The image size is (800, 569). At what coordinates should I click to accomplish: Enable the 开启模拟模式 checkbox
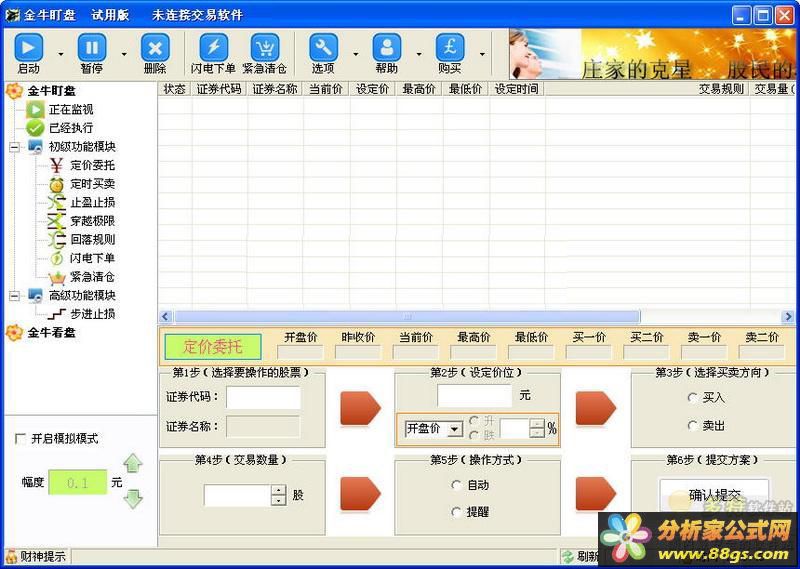click(20, 439)
